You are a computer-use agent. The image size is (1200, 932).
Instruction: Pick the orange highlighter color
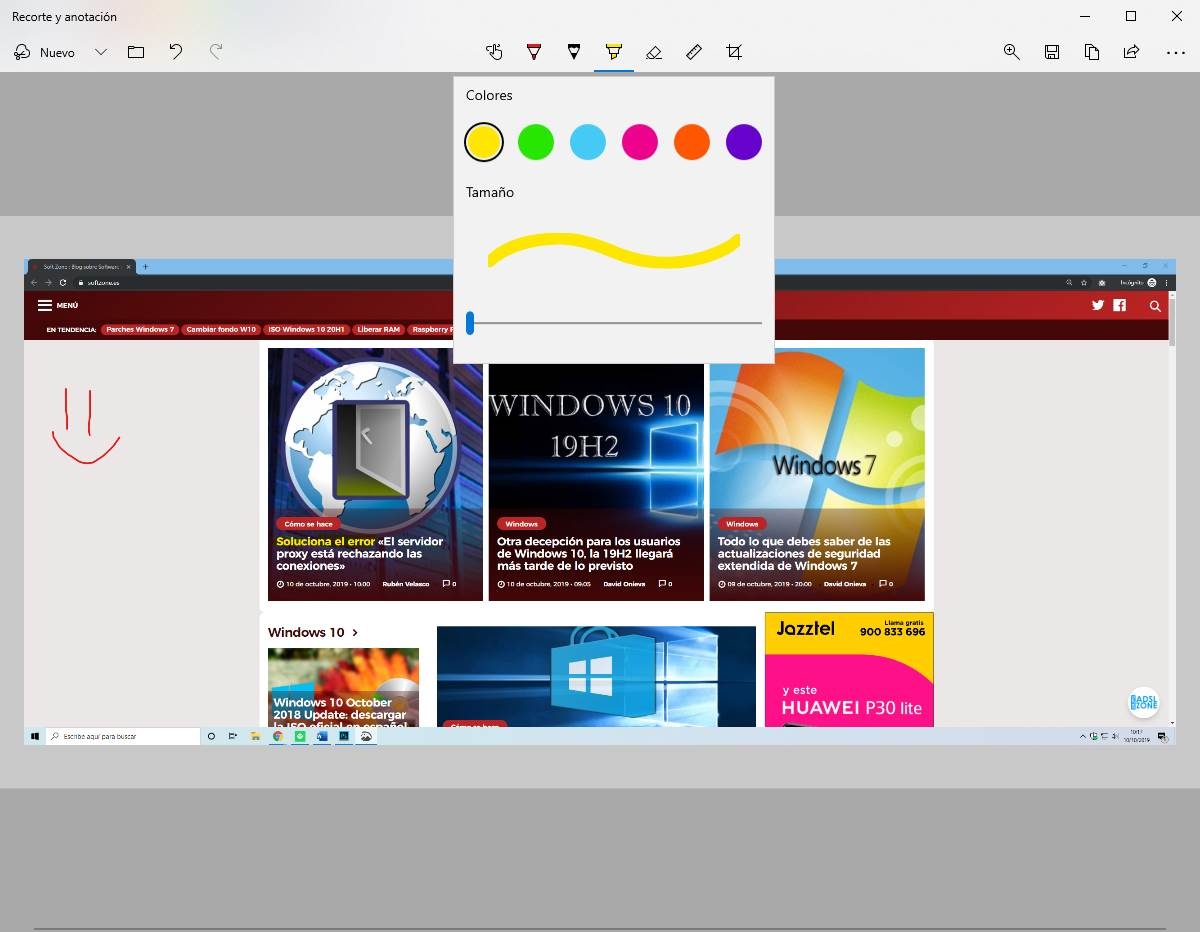pyautogui.click(x=692, y=142)
